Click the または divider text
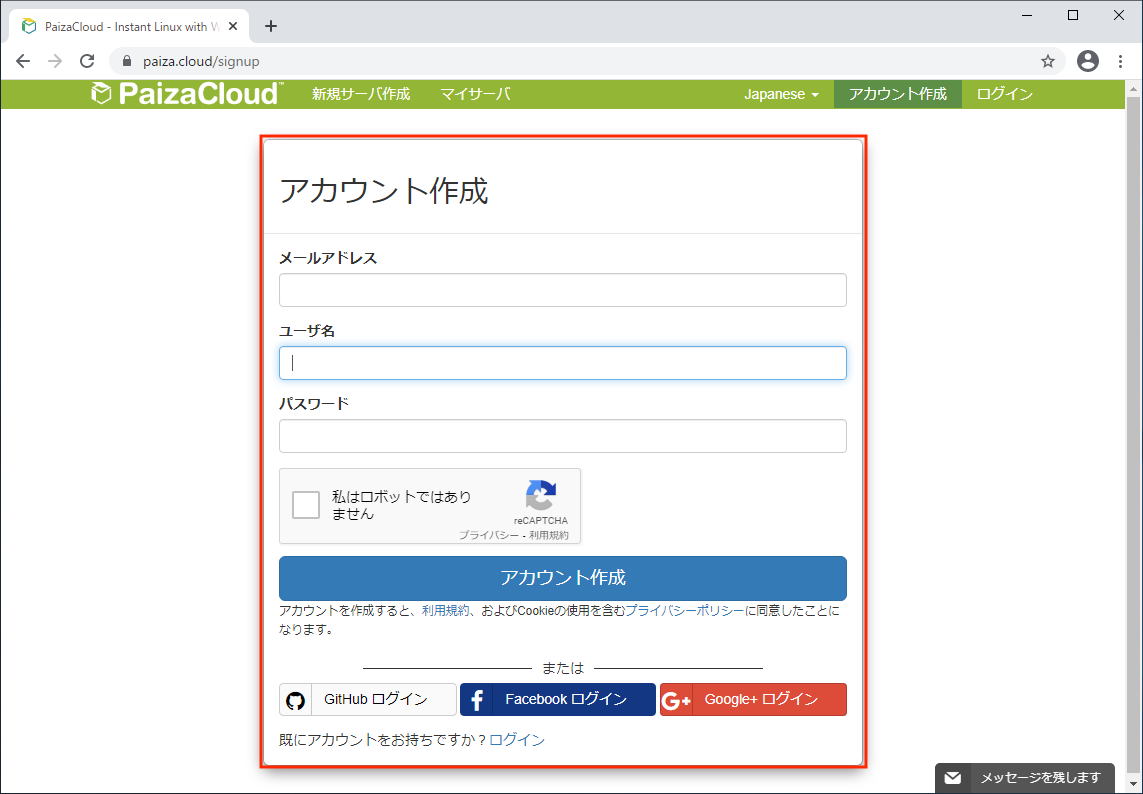 click(563, 668)
